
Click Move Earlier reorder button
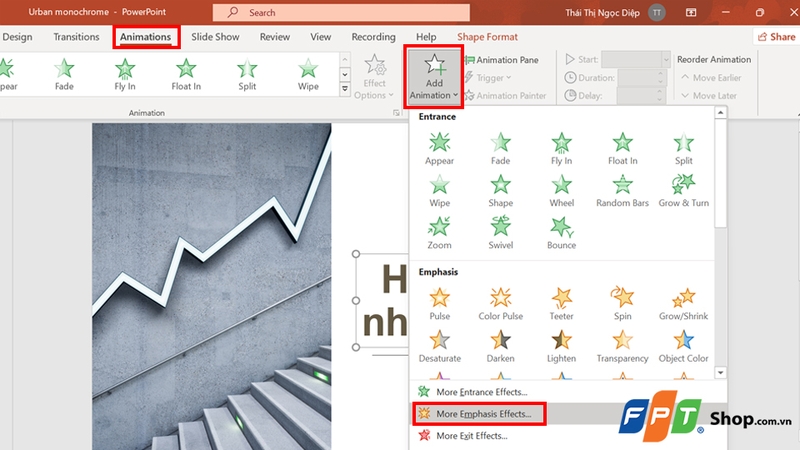(711, 78)
